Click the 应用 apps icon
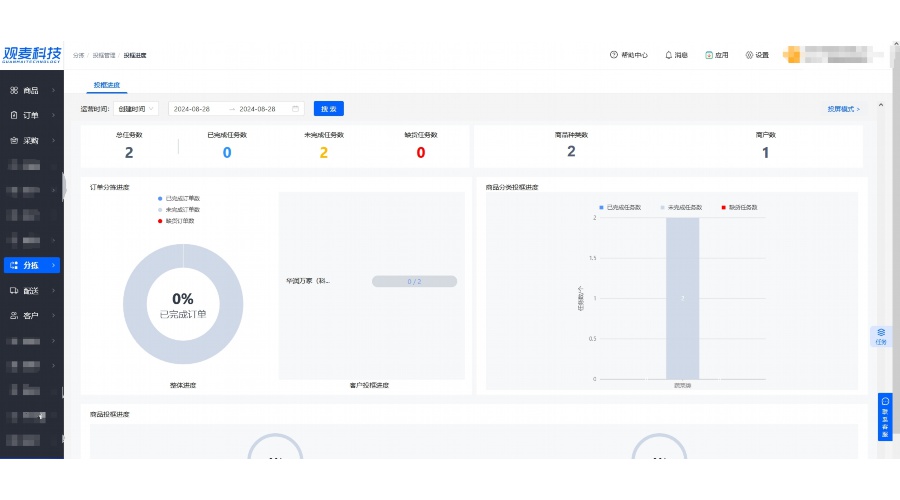900x500 pixels. (709, 55)
